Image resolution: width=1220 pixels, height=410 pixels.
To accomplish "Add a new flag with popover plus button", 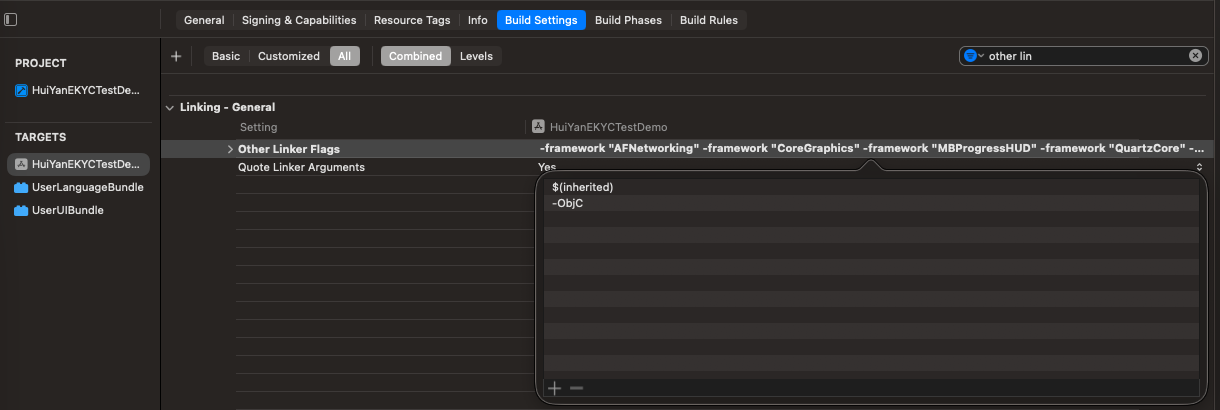I will click(555, 388).
